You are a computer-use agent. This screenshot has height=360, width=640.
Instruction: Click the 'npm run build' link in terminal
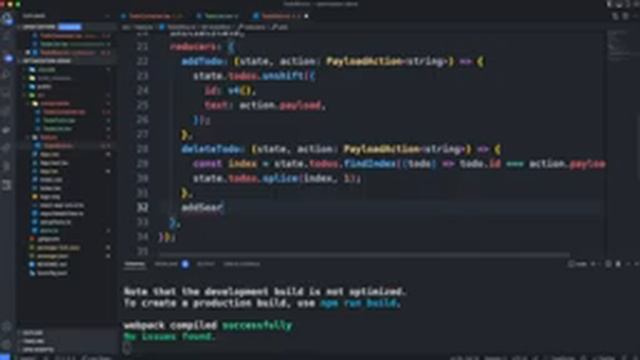358,303
